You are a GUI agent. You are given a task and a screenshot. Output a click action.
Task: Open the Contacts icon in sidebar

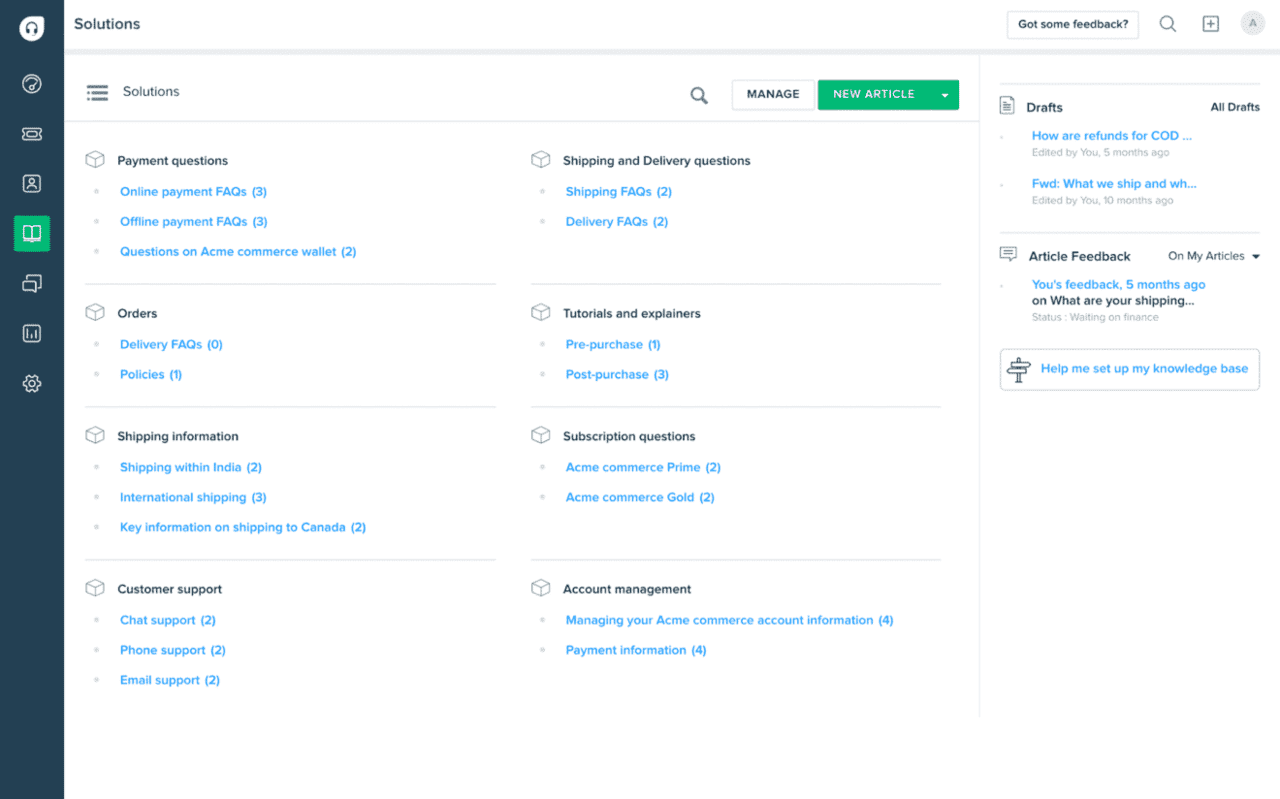(32, 184)
